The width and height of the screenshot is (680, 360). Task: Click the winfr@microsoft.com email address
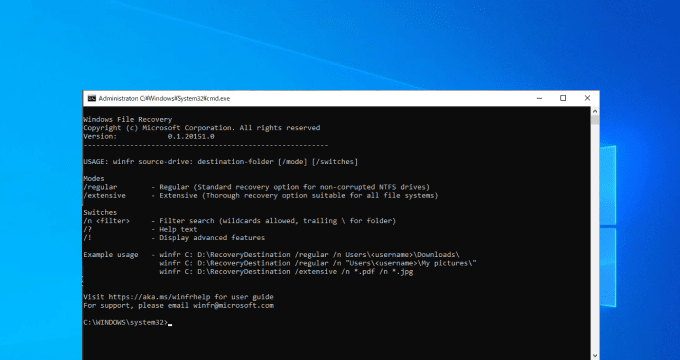[x=233, y=305]
